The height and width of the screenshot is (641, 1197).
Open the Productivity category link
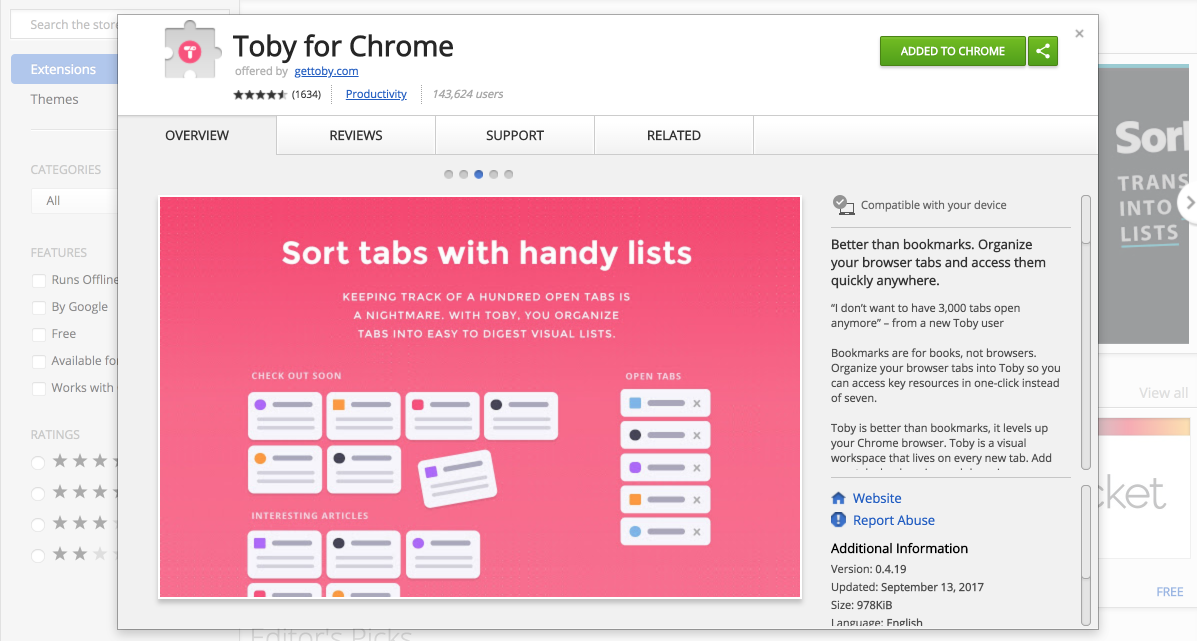376,94
